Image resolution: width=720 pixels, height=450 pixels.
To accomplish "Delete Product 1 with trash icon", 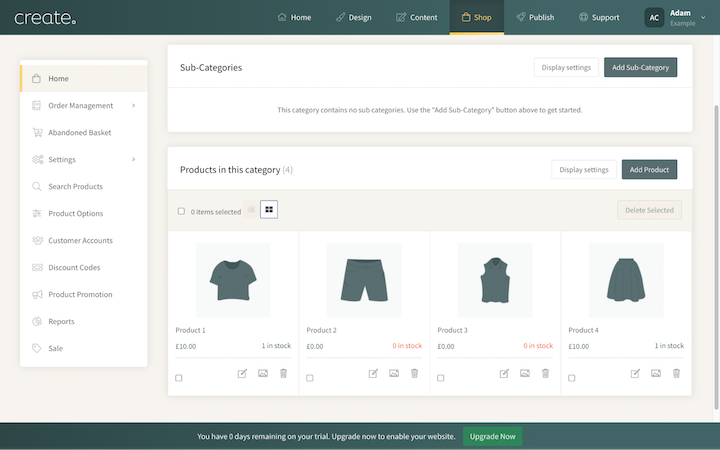I will point(283,373).
